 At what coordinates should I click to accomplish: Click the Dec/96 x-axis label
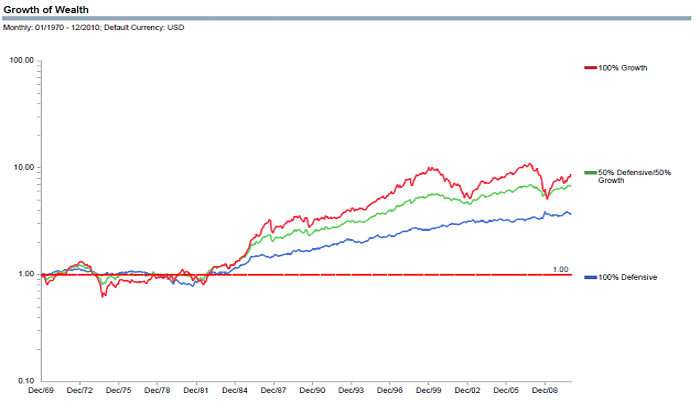tap(390, 391)
